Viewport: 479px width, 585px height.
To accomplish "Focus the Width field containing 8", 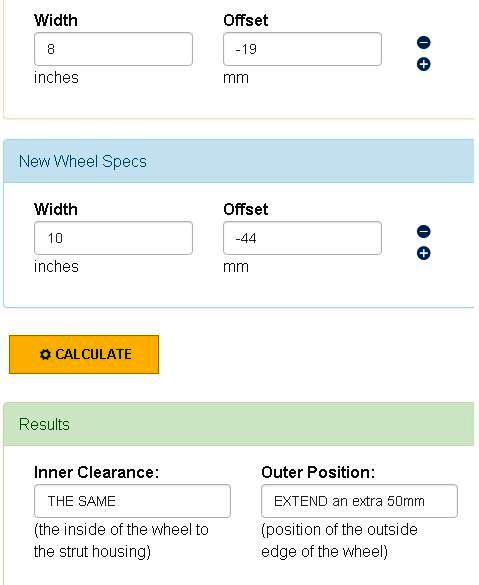I will pyautogui.click(x=113, y=49).
